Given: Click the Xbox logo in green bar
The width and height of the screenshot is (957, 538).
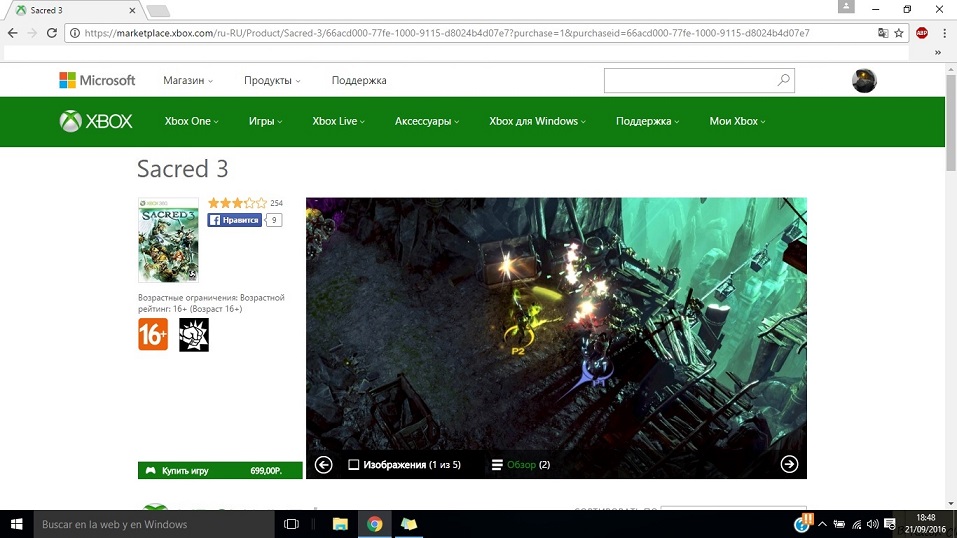Looking at the screenshot, I should pyautogui.click(x=96, y=121).
